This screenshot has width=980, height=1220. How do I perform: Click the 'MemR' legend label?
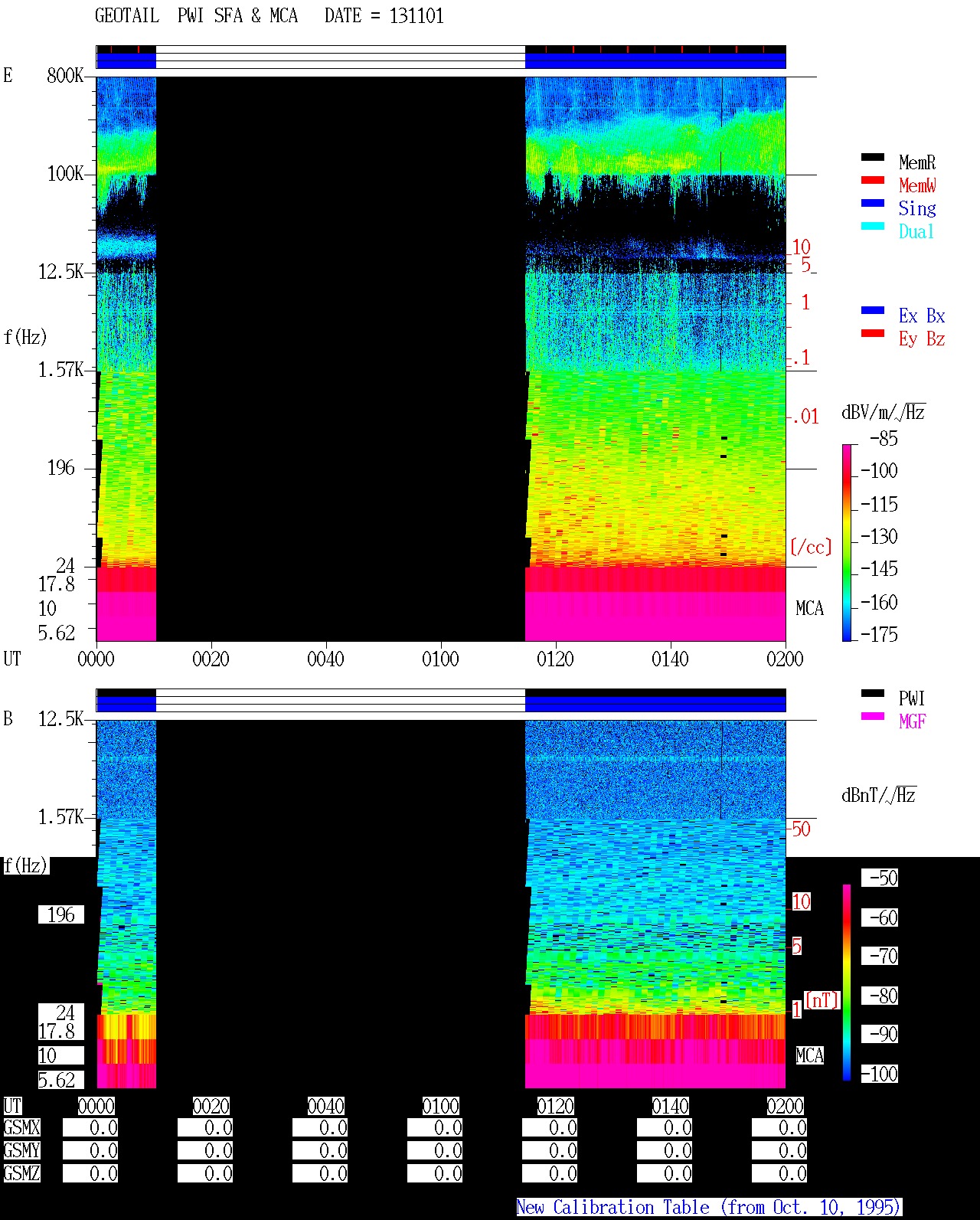pos(917,162)
